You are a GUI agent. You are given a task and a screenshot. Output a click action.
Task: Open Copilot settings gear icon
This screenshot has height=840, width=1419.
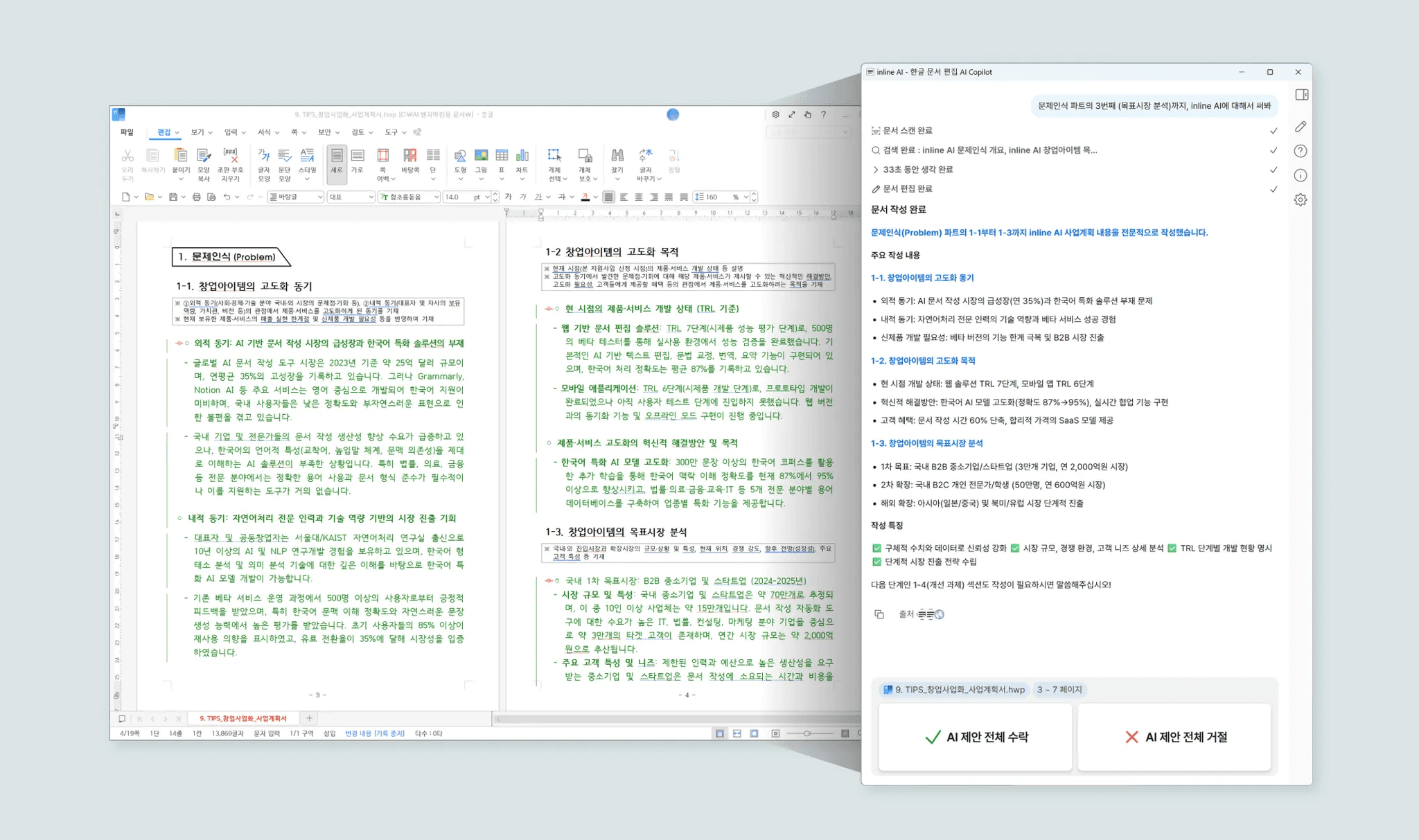(1301, 200)
